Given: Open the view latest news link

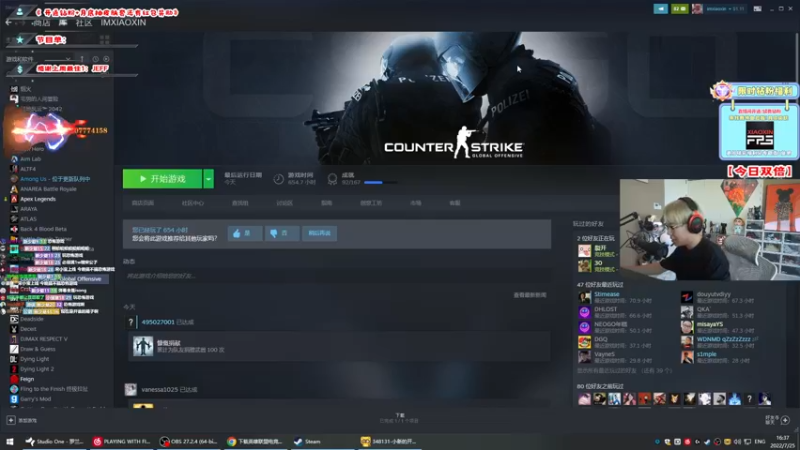Looking at the screenshot, I should pos(530,295).
